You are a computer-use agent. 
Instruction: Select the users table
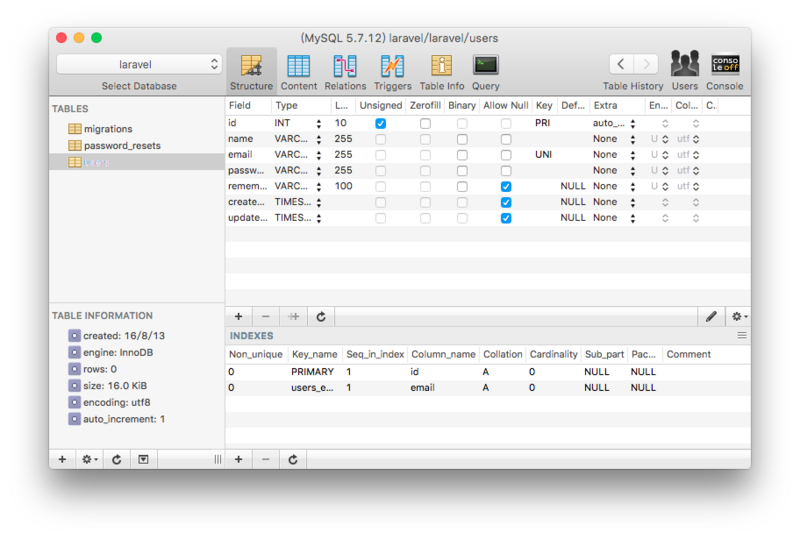(x=137, y=162)
